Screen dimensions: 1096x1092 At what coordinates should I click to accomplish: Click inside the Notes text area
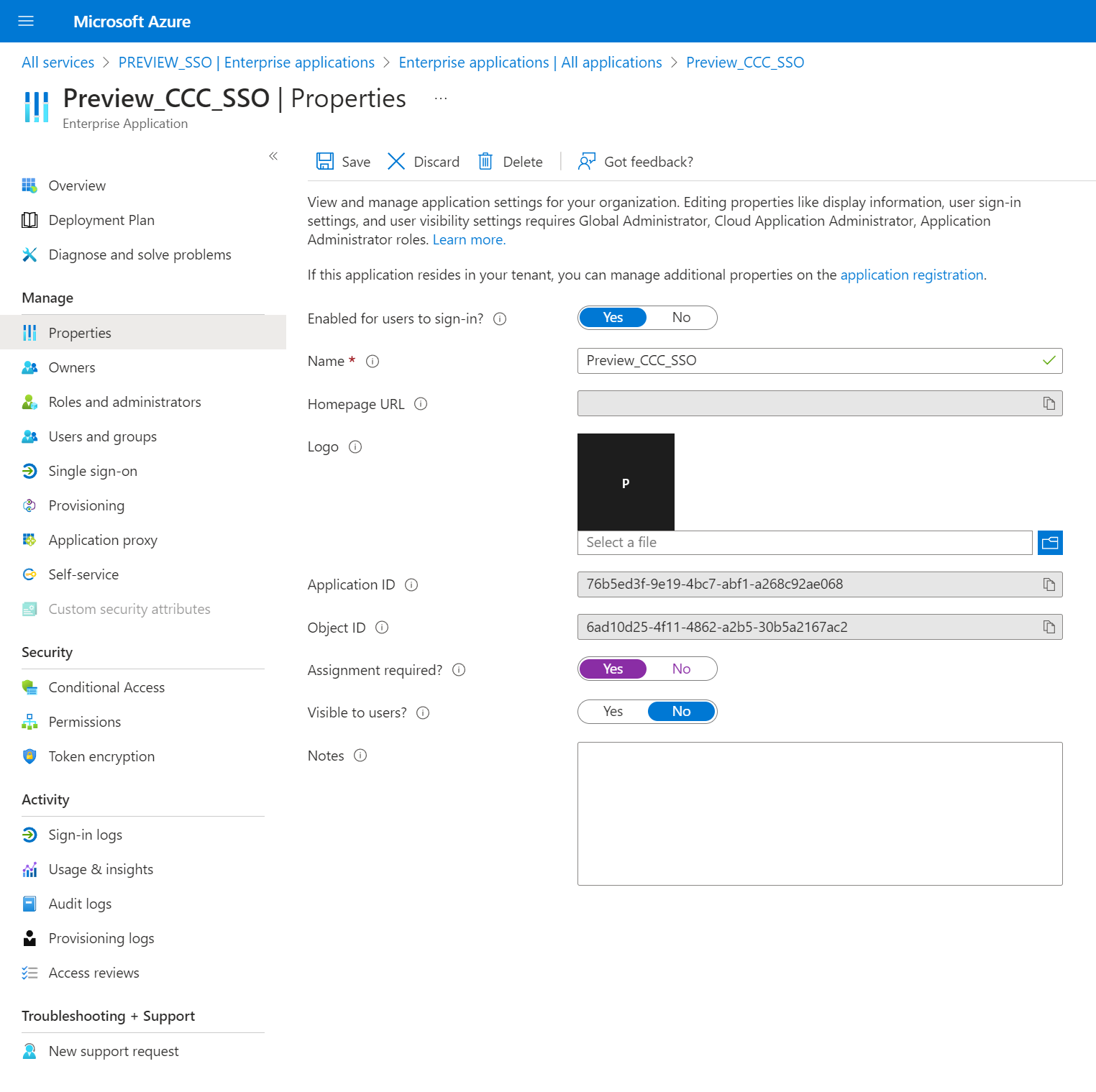pos(819,813)
